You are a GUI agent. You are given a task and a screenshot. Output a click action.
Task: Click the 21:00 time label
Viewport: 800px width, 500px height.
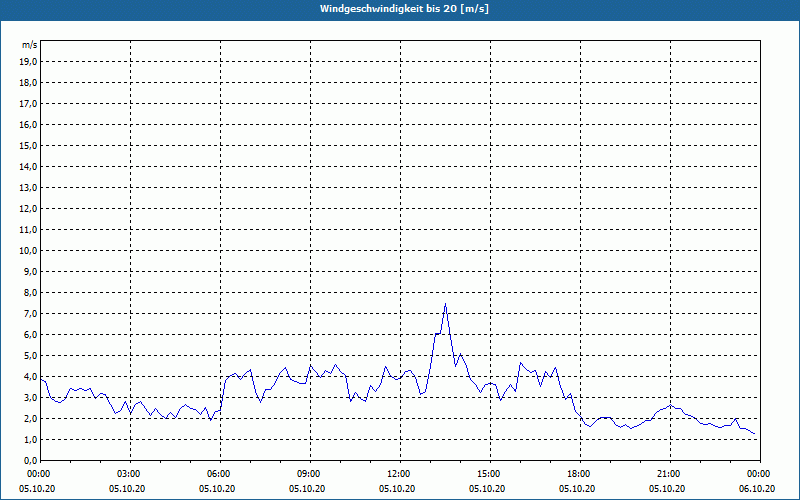(669, 474)
